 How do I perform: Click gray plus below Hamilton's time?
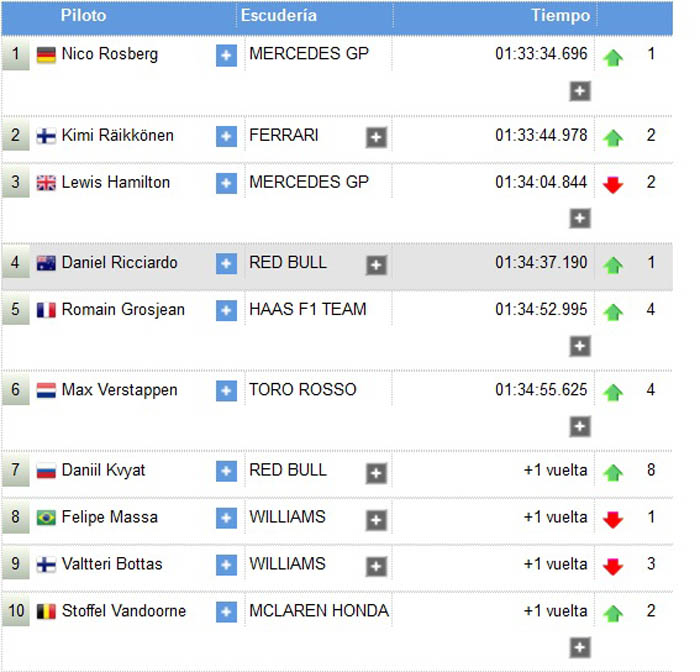[x=579, y=218]
